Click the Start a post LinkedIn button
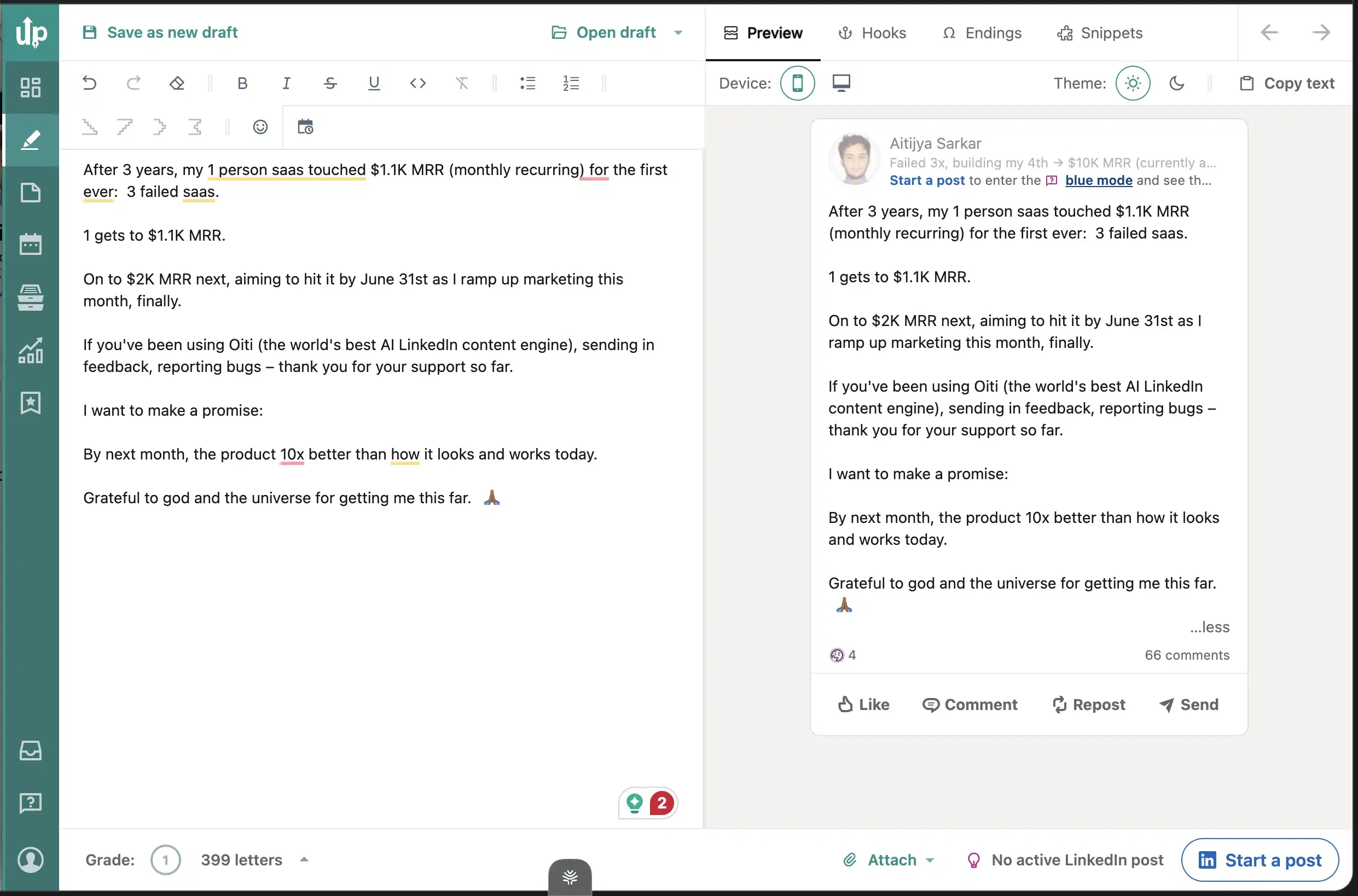 pyautogui.click(x=1260, y=859)
